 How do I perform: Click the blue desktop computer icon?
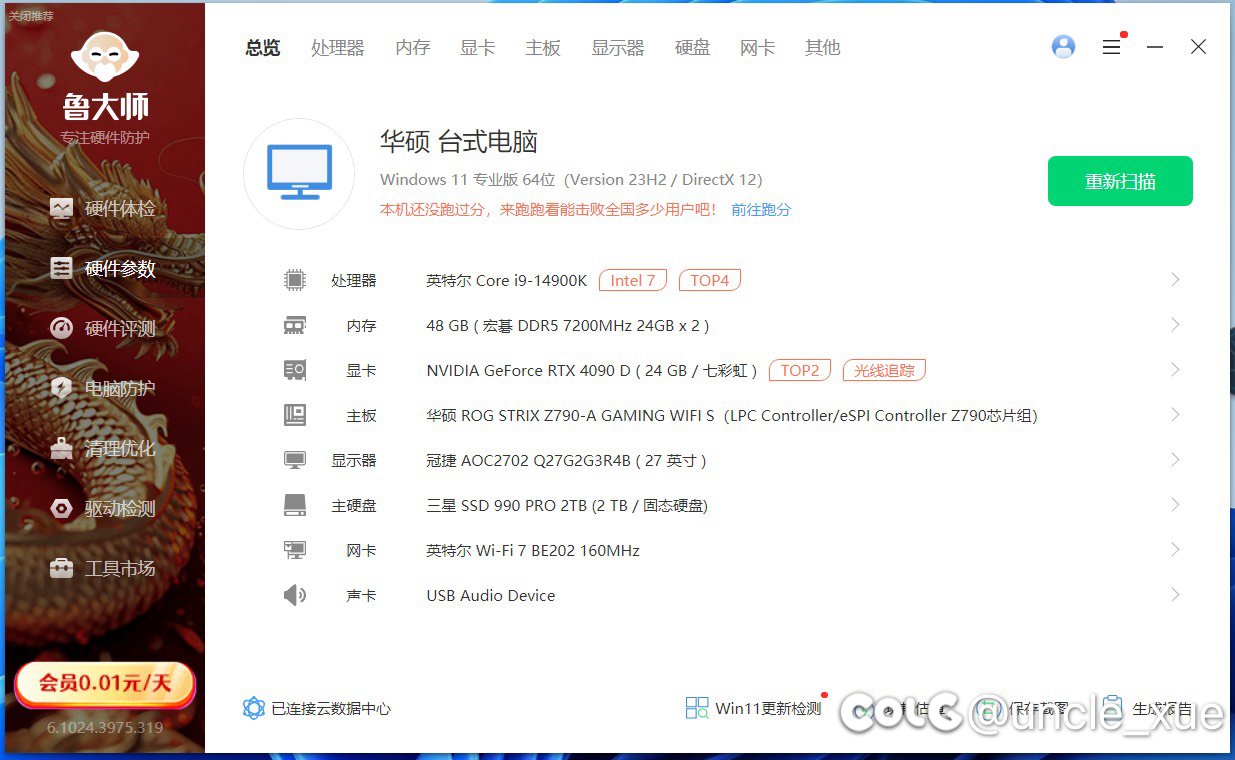[x=299, y=173]
